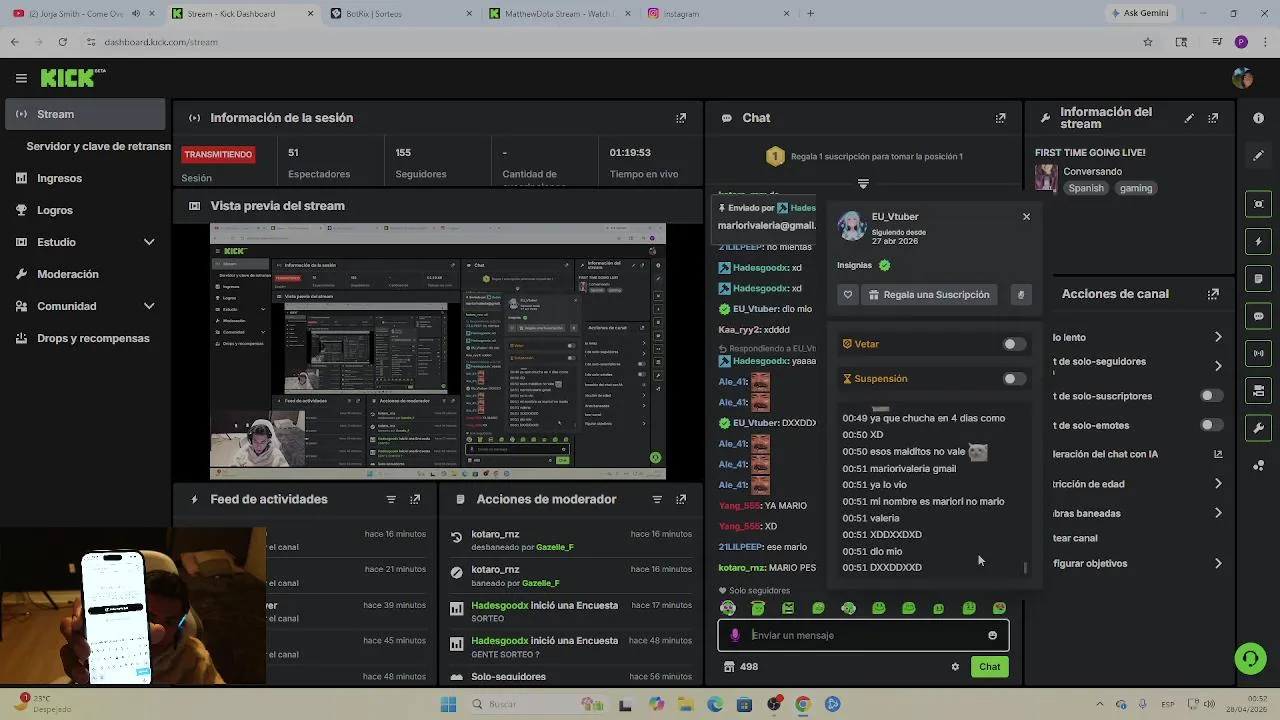Click the gaming tag
Image resolution: width=1280 pixels, height=720 pixels.
1136,188
